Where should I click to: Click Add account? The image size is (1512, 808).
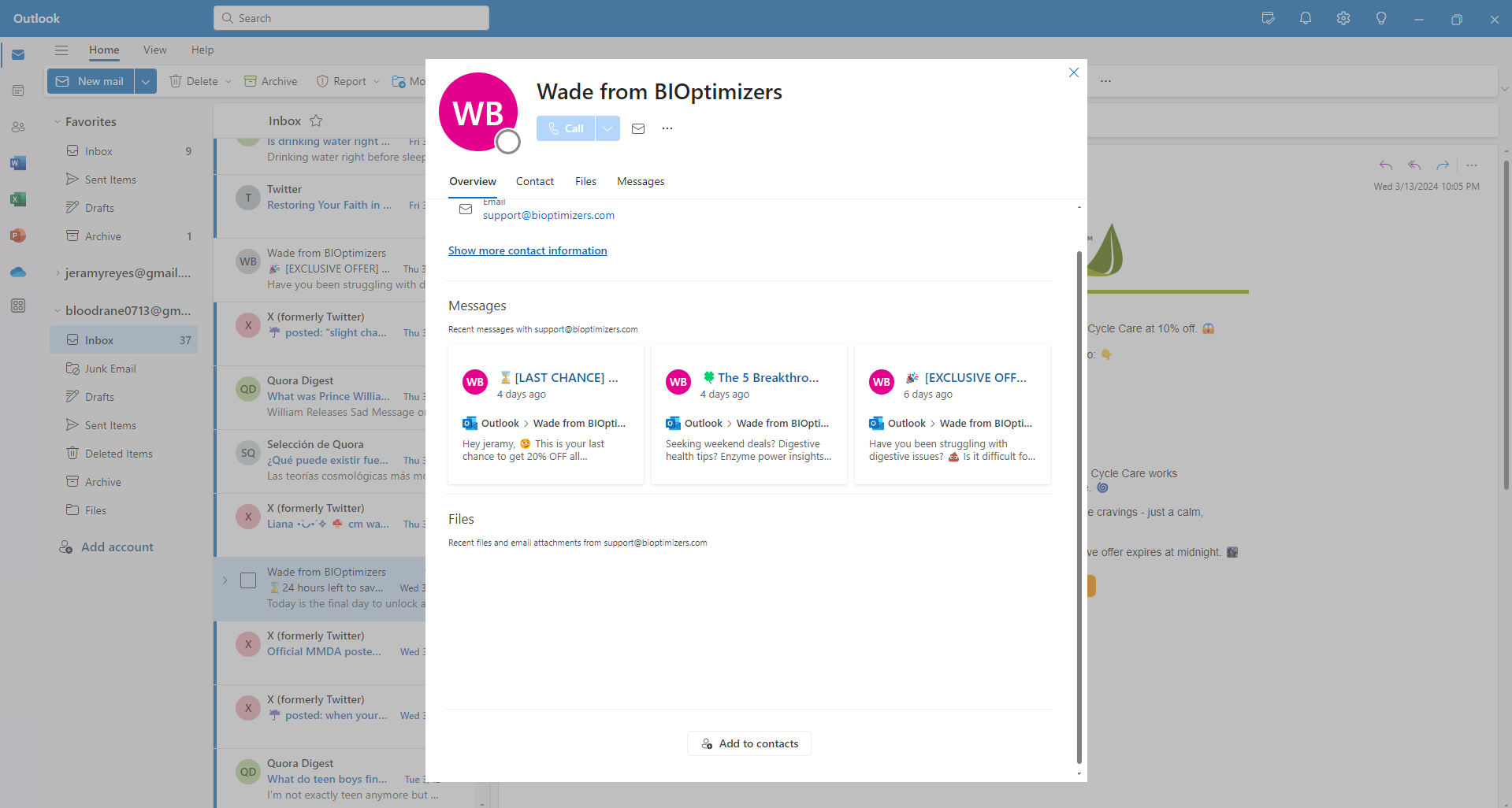[106, 547]
